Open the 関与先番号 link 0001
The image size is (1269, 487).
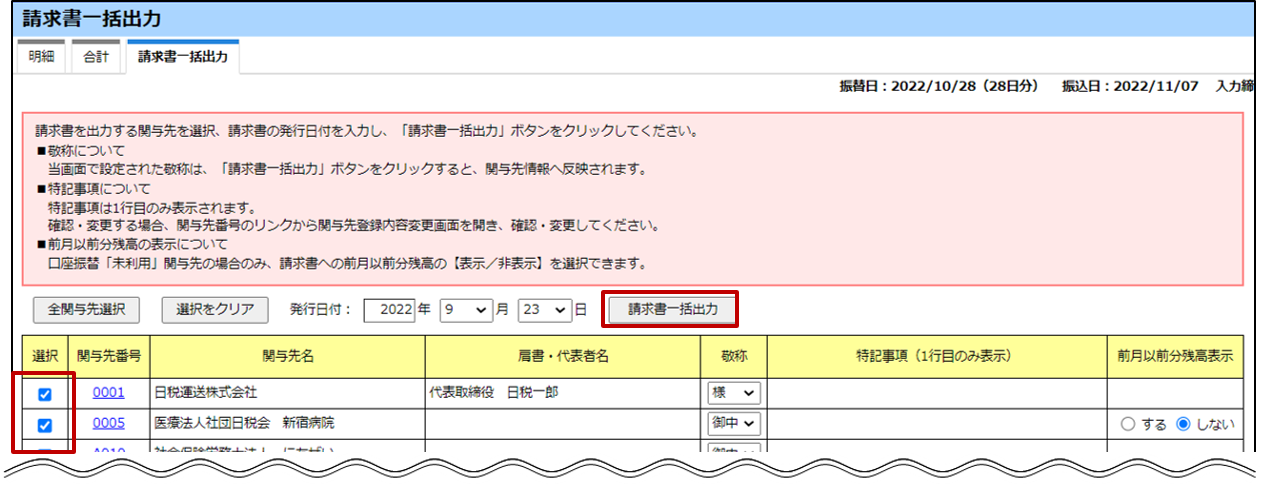point(108,393)
